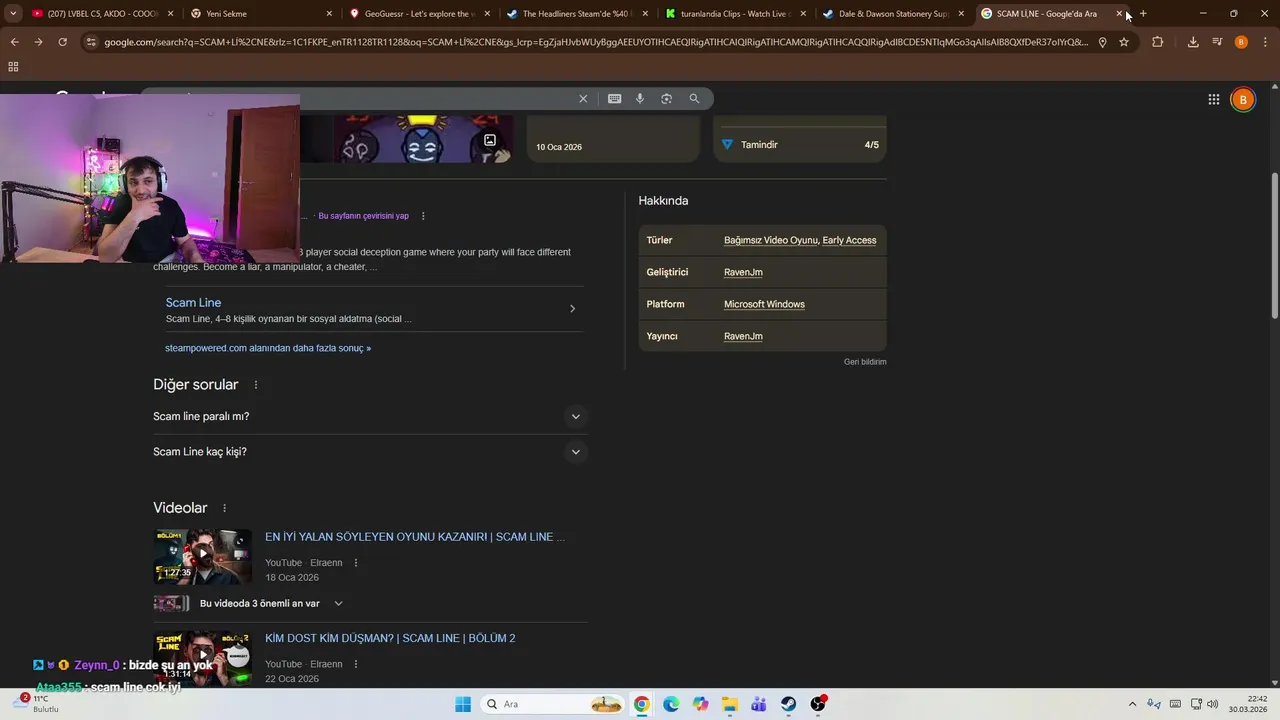Screen dimensions: 1280x720
Task: Open the Chrome extensions puzzle icon
Action: (1157, 42)
